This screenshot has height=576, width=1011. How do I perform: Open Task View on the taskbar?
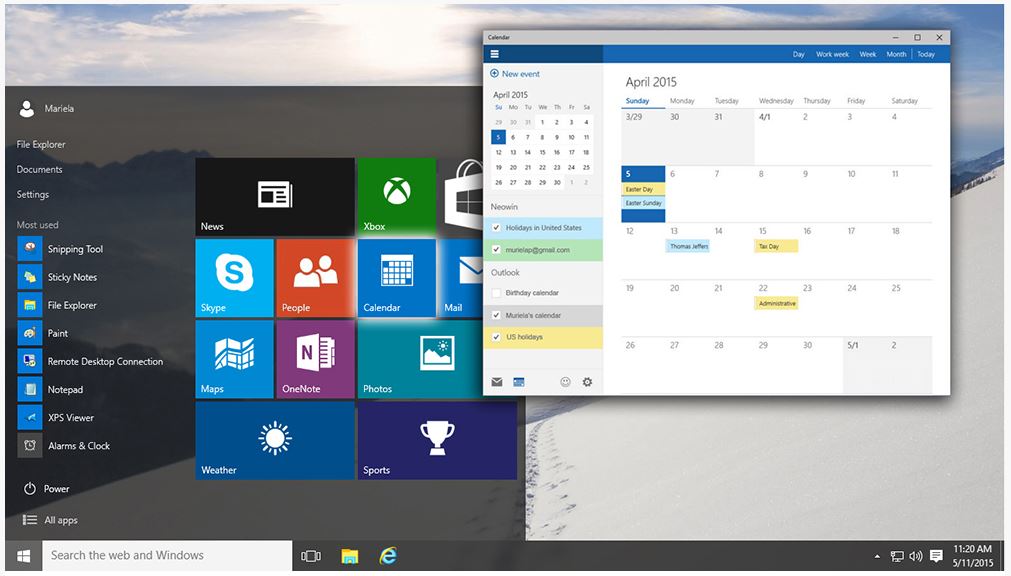point(311,555)
